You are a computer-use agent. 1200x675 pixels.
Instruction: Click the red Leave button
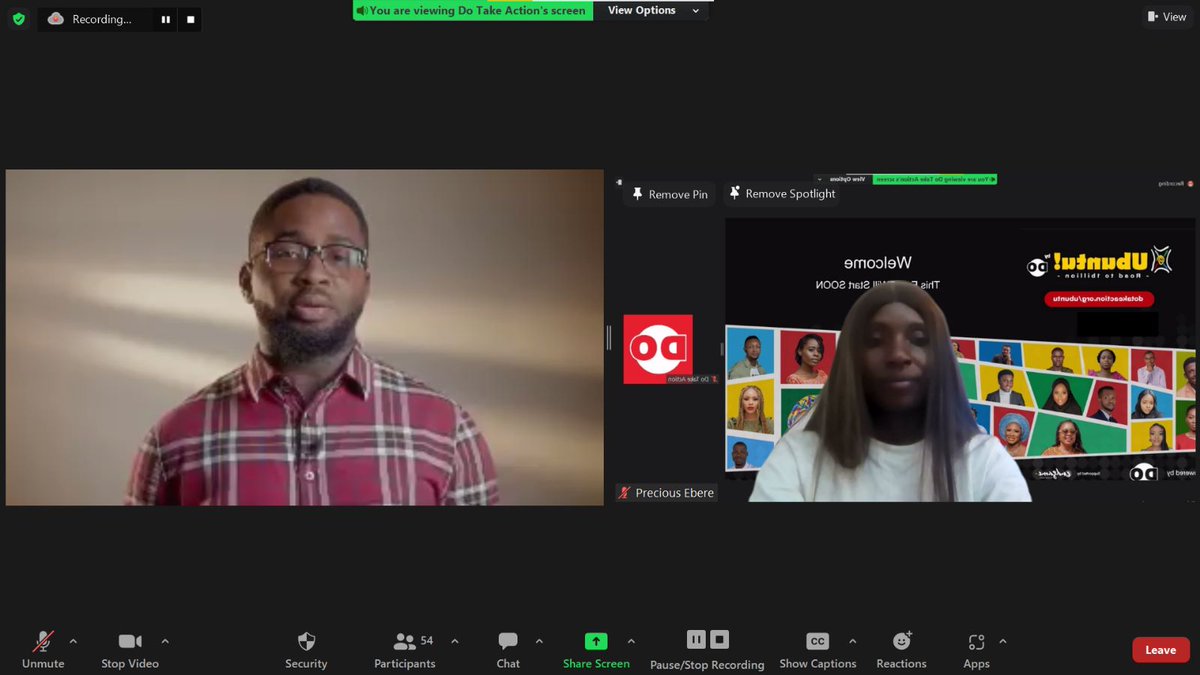1160,650
